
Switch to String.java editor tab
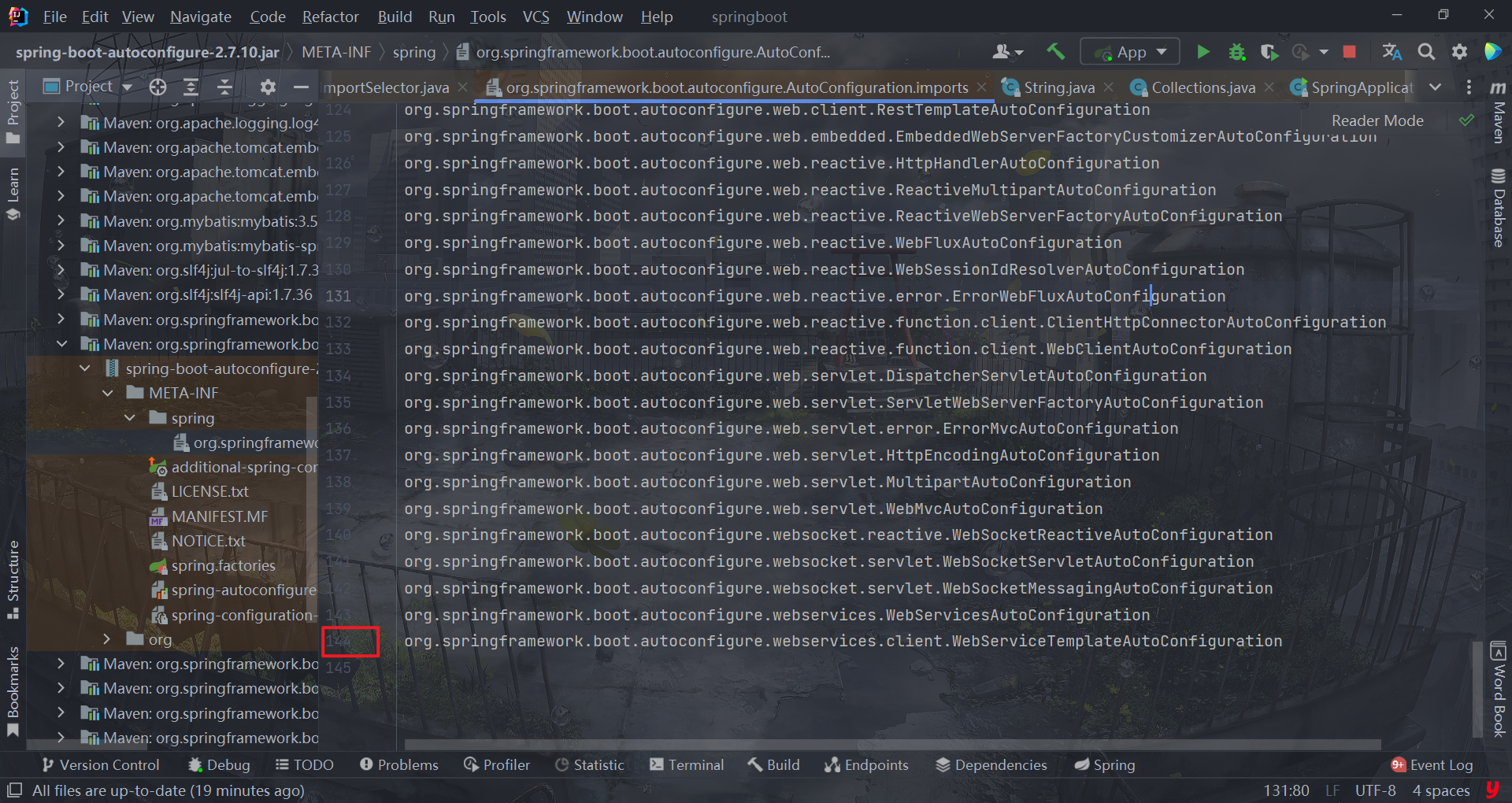click(x=1058, y=87)
